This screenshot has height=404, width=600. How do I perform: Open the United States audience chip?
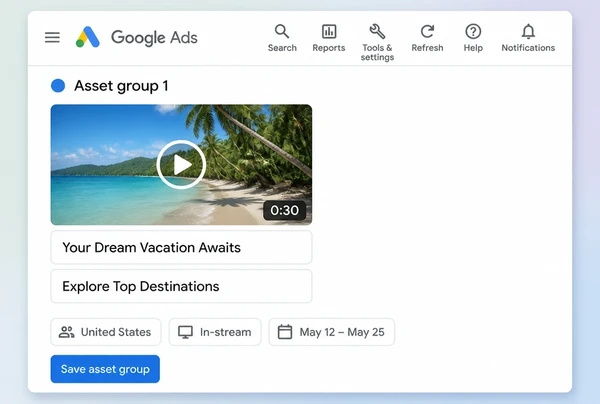coord(106,332)
